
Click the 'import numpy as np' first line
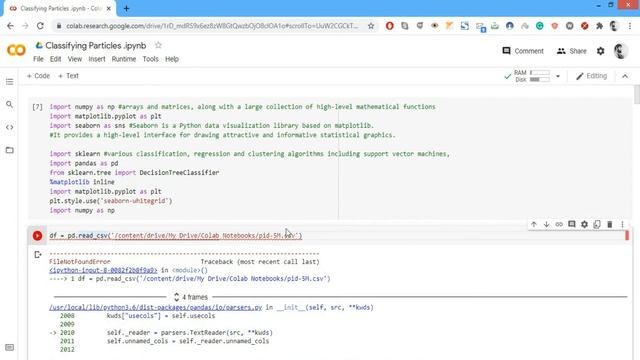242,107
